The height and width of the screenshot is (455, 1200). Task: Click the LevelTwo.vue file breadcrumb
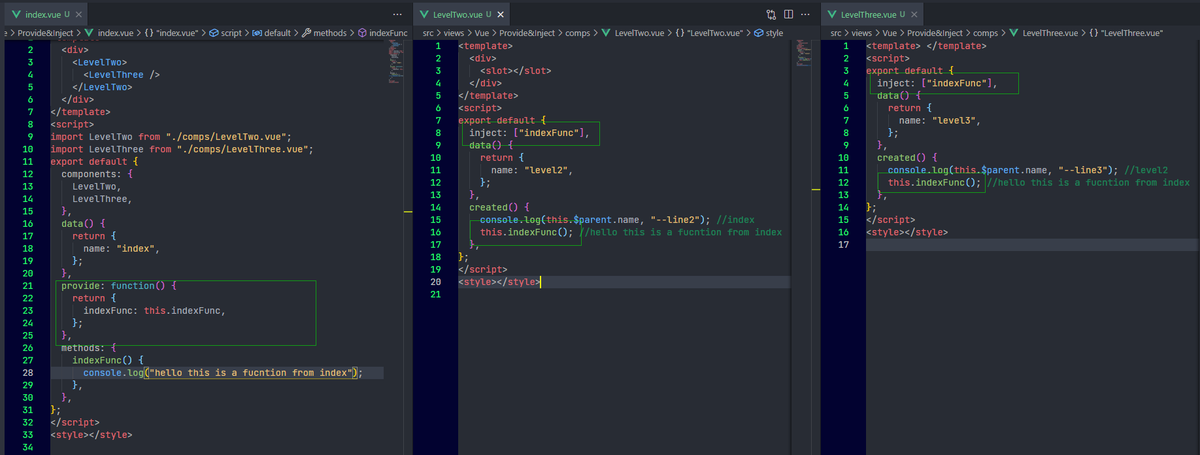click(x=637, y=33)
